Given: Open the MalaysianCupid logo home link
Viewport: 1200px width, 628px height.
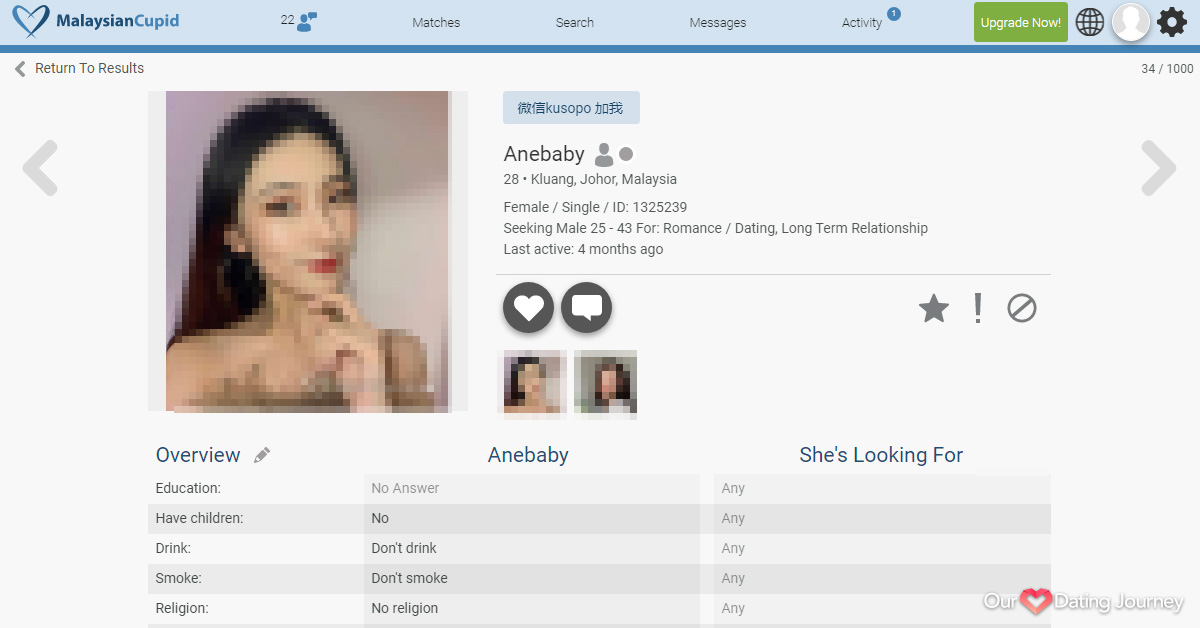Looking at the screenshot, I should pos(96,21).
